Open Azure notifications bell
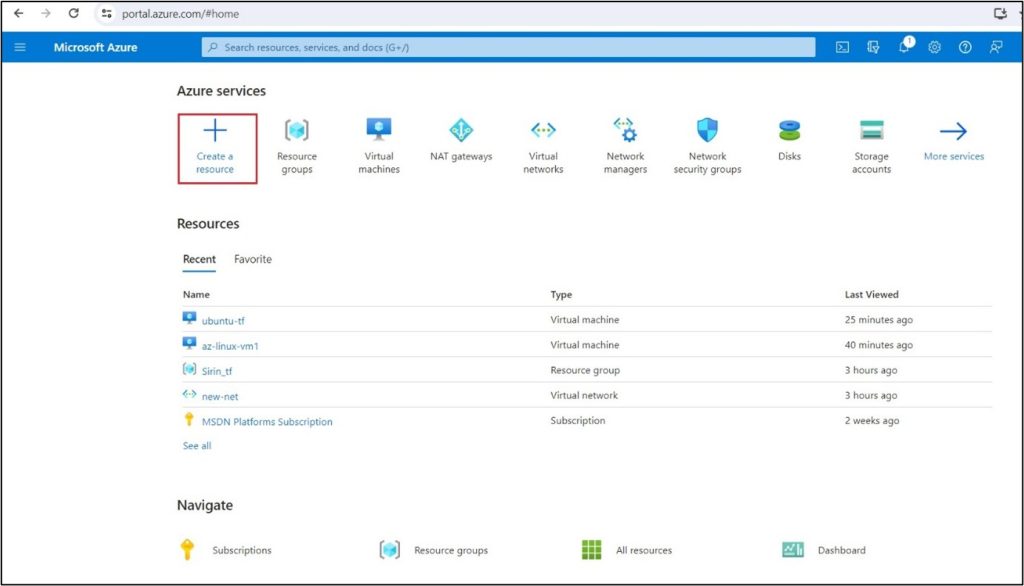Image resolution: width=1024 pixels, height=586 pixels. pos(903,47)
